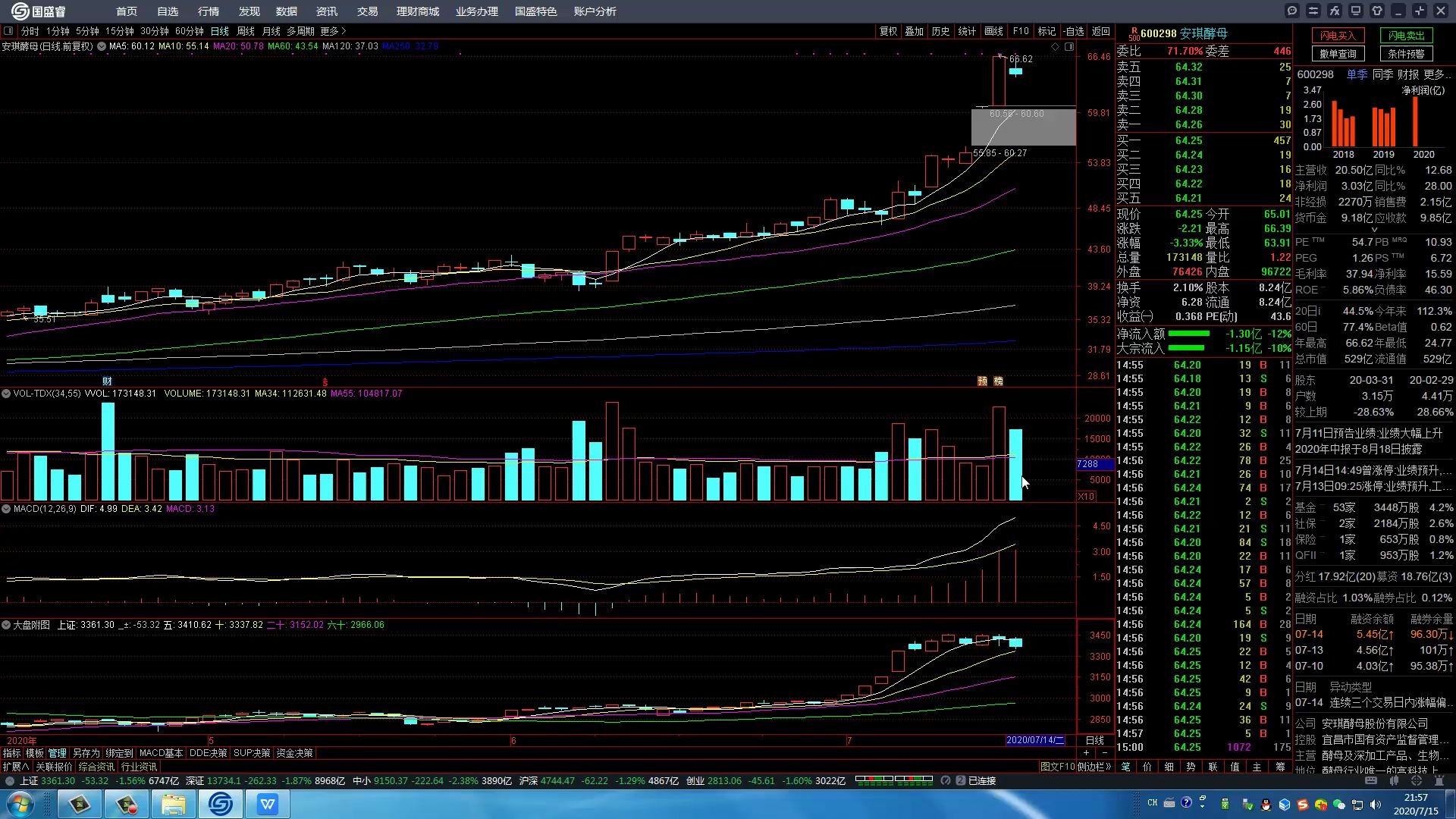This screenshot has height=819, width=1456.
Task: Open the 资讯 menu
Action: 327,11
